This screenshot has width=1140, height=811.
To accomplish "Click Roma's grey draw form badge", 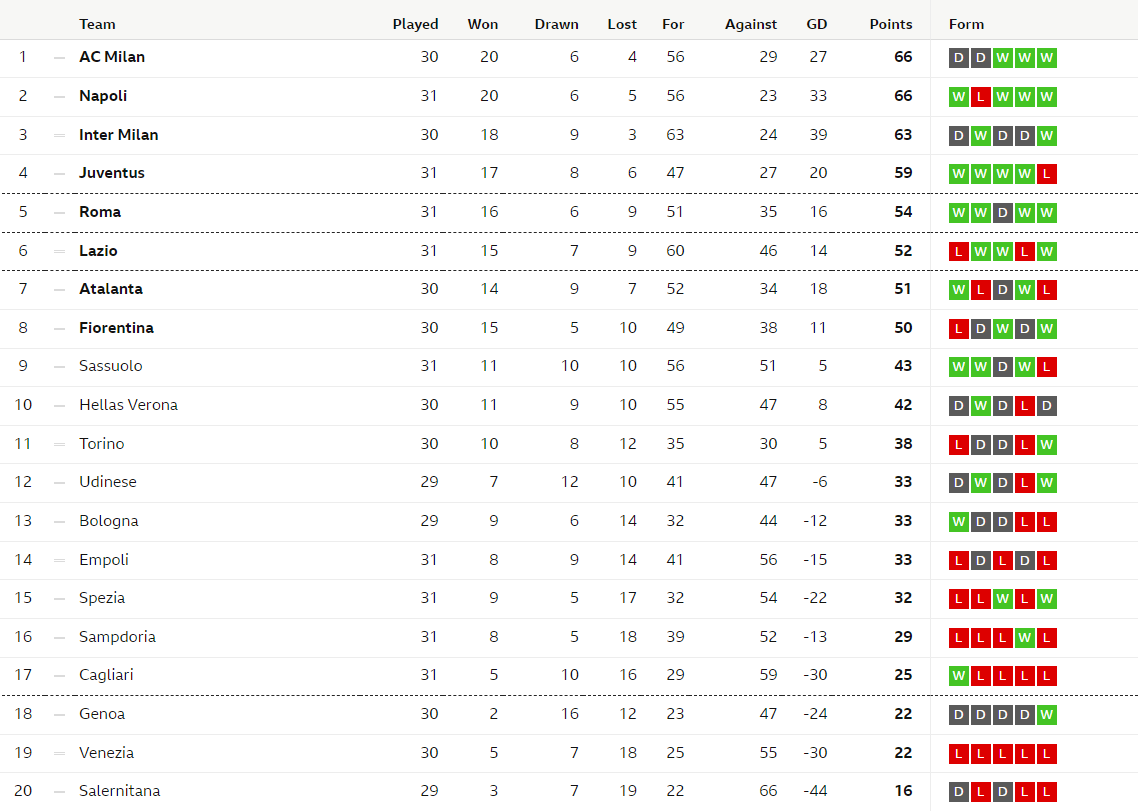I will pyautogui.click(x=1003, y=212).
